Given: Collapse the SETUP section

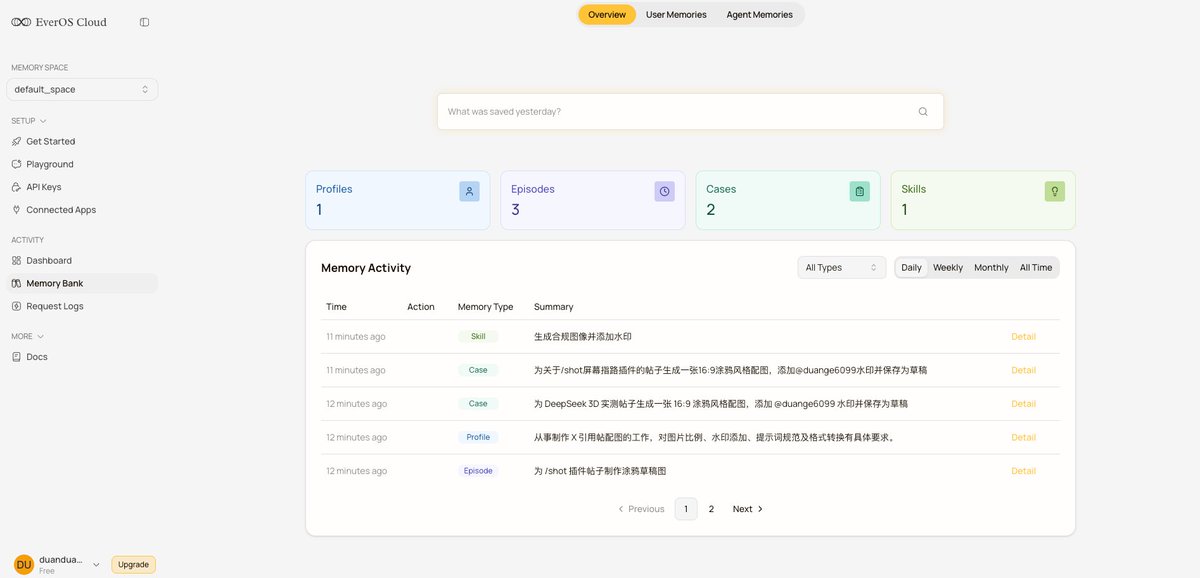Looking at the screenshot, I should coord(29,121).
